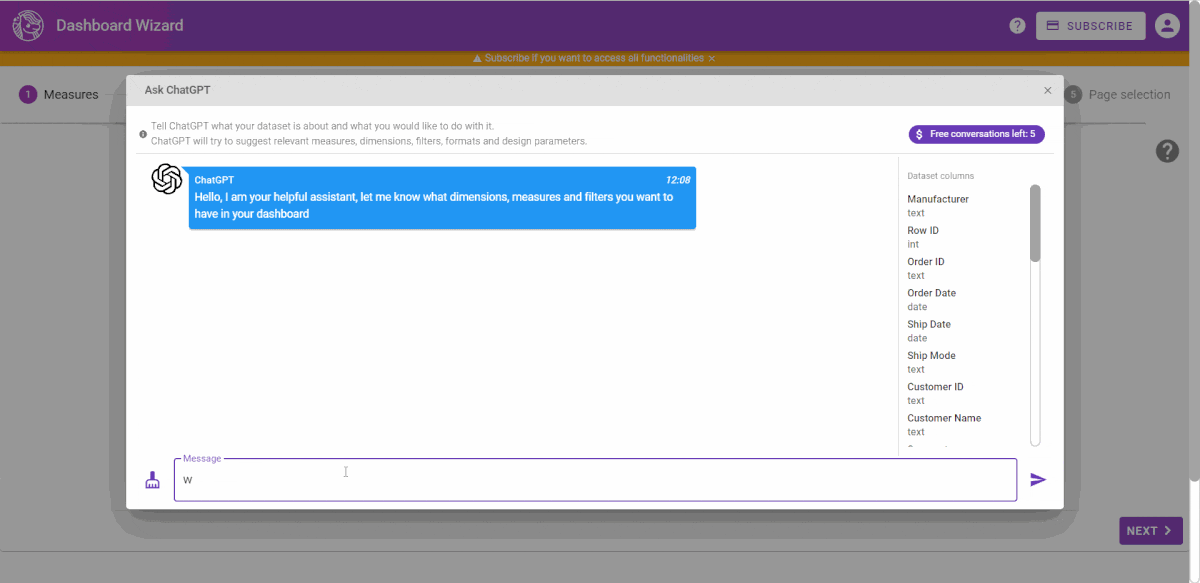Select the Customer Name column
The image size is (1200, 583).
coord(944,418)
